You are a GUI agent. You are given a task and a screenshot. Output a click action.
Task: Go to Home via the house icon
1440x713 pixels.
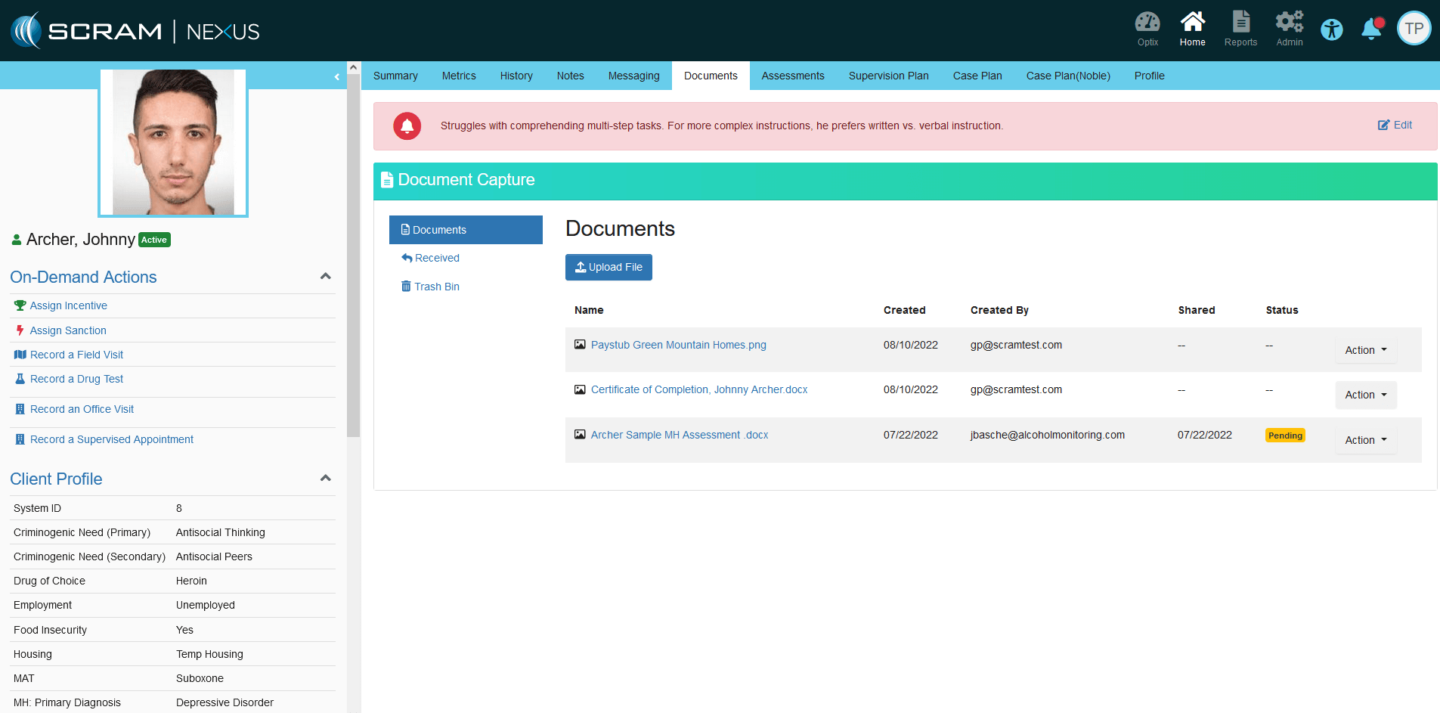coord(1192,23)
